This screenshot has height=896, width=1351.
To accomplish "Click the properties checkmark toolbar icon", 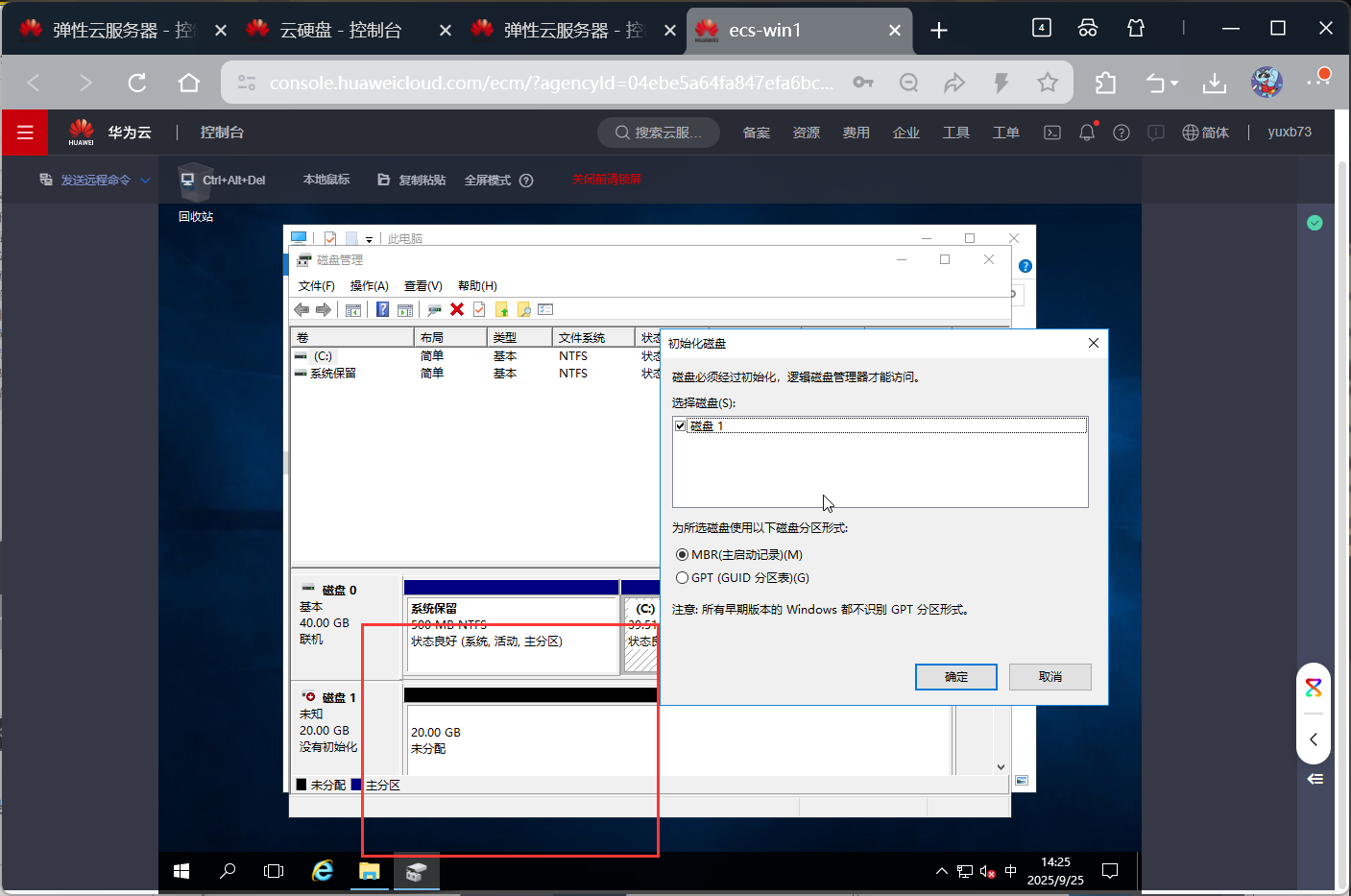I will click(x=479, y=309).
